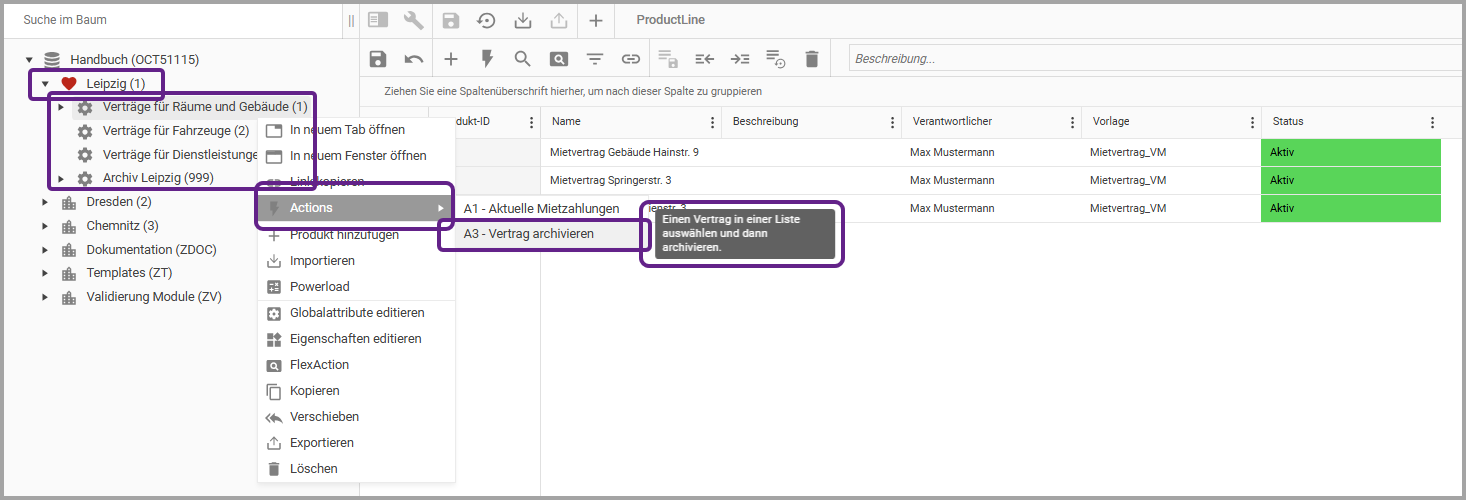Choose 'In neuem Tab öffnen' from context menu

tap(346, 130)
